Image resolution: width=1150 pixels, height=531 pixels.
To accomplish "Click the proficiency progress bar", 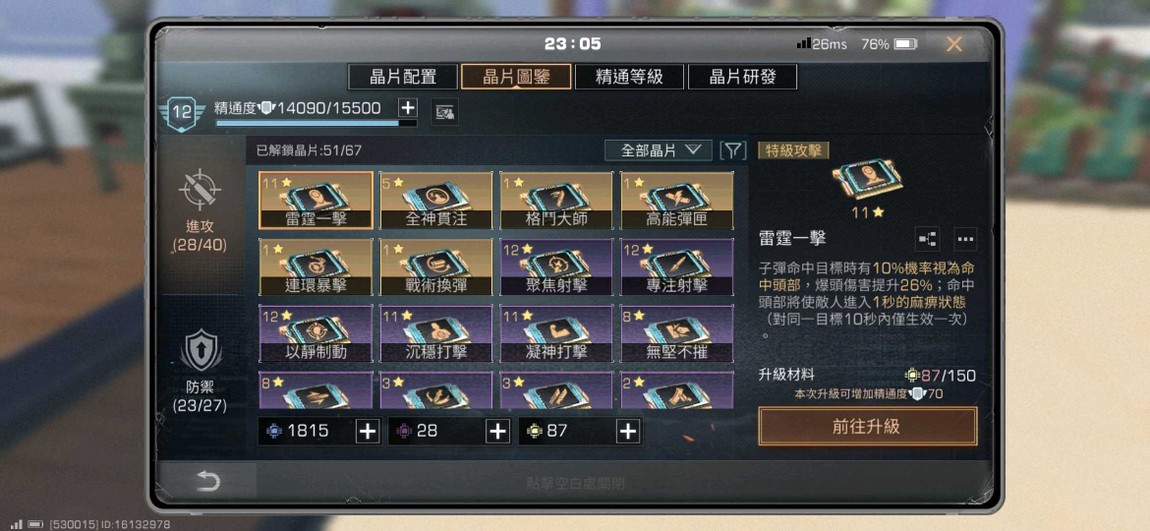I will click(x=316, y=123).
